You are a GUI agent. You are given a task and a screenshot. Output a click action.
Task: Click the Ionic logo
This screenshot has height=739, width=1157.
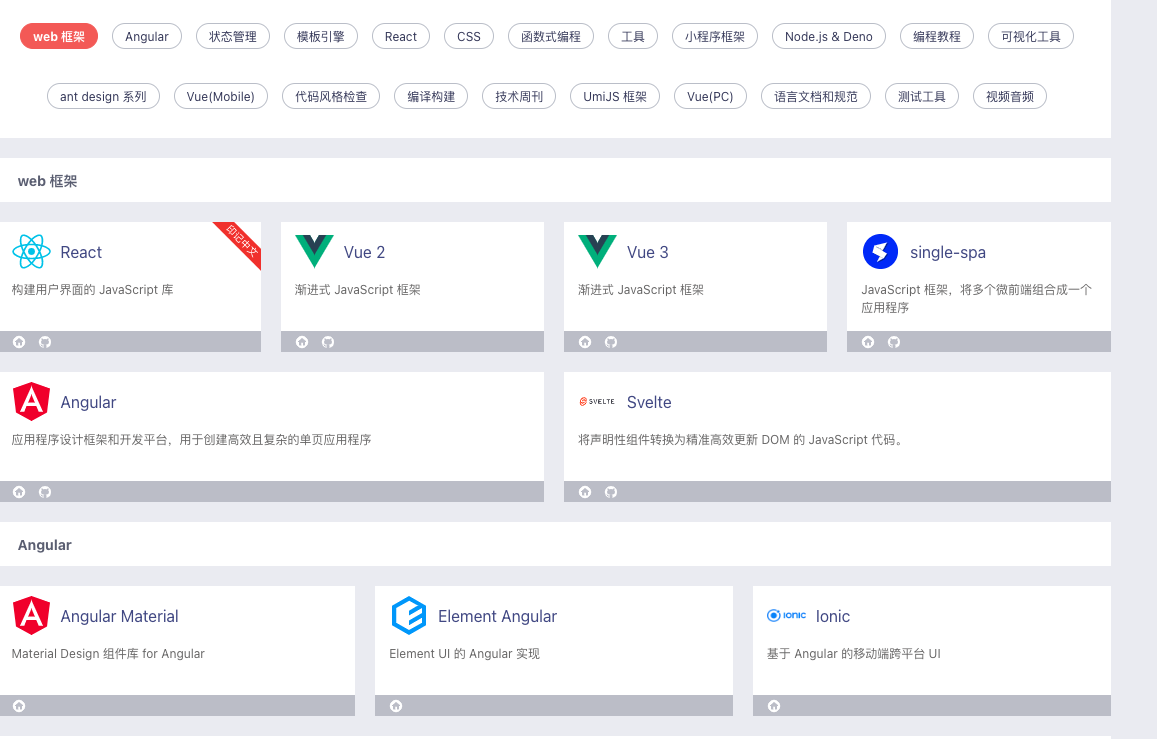coord(787,615)
